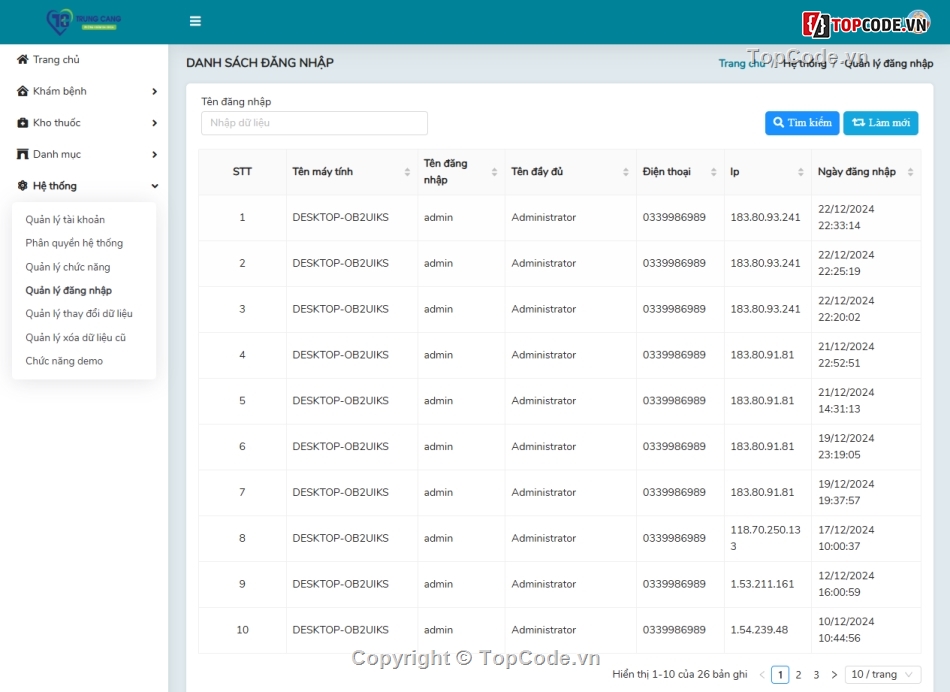Open Phân quyền hệ thống submenu item
This screenshot has width=950, height=692.
point(74,243)
